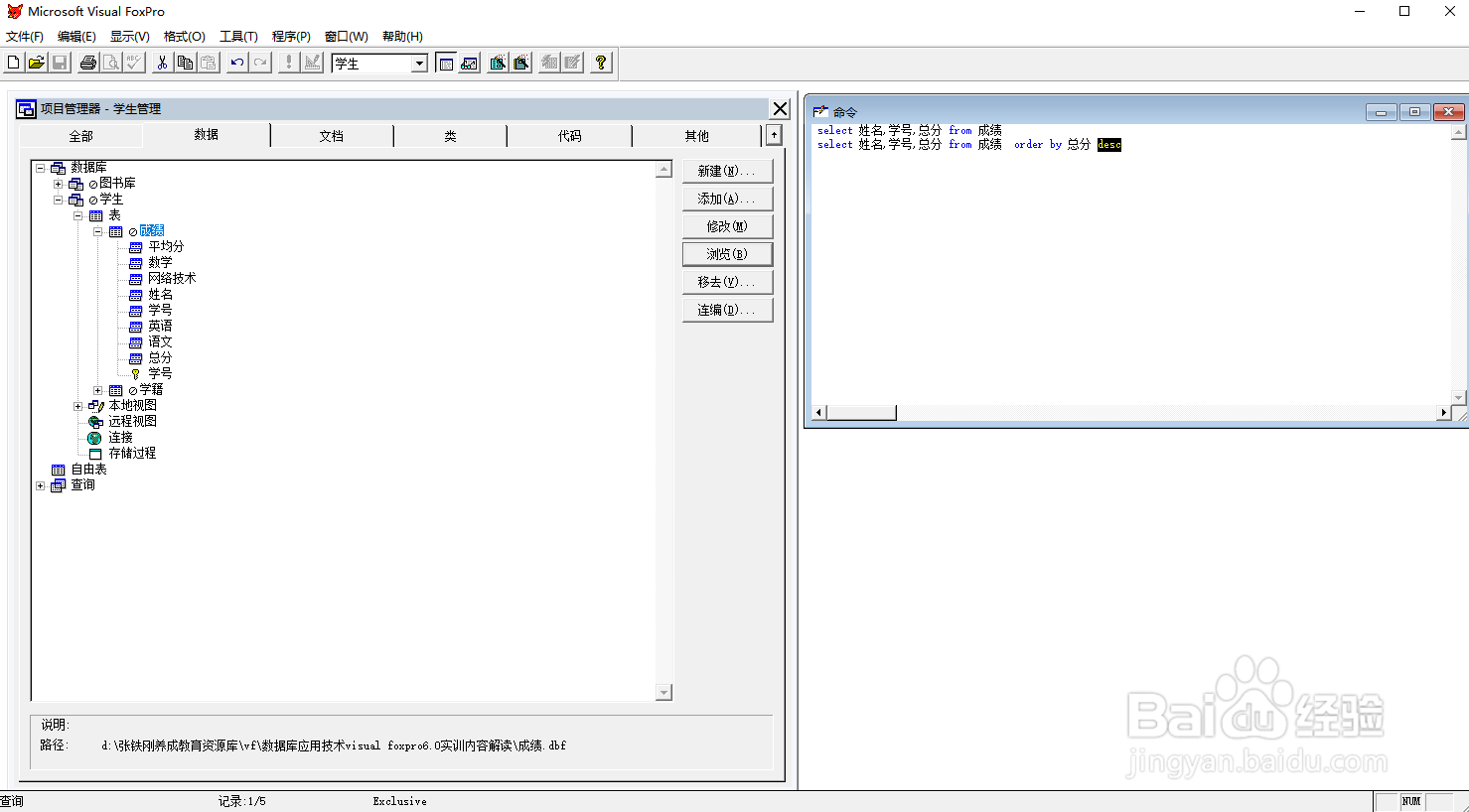Click the Help question mark icon
Viewport: 1469px width, 812px height.
(601, 63)
